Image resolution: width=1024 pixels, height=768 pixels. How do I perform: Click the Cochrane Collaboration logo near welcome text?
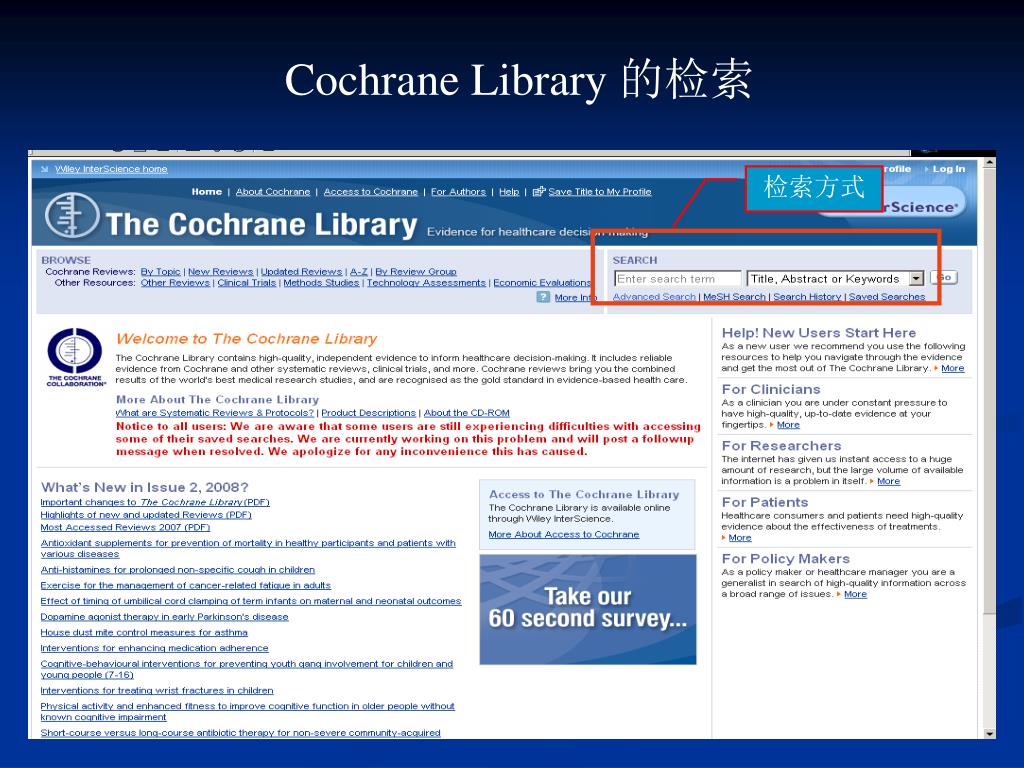click(75, 357)
